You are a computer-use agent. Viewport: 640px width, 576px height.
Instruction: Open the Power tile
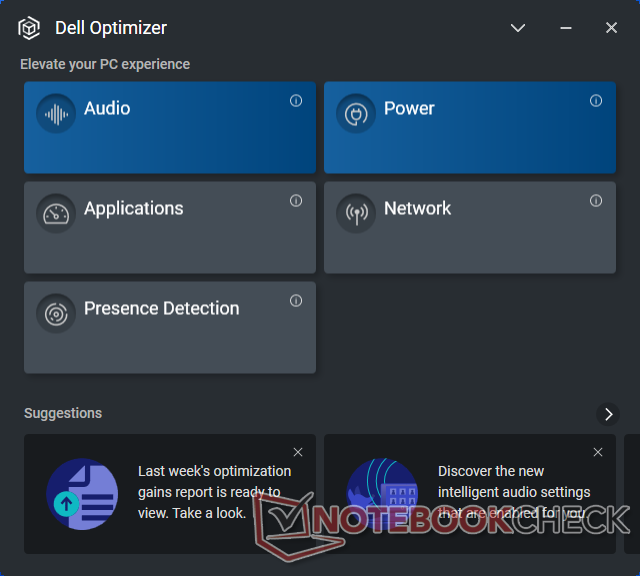(x=470, y=127)
